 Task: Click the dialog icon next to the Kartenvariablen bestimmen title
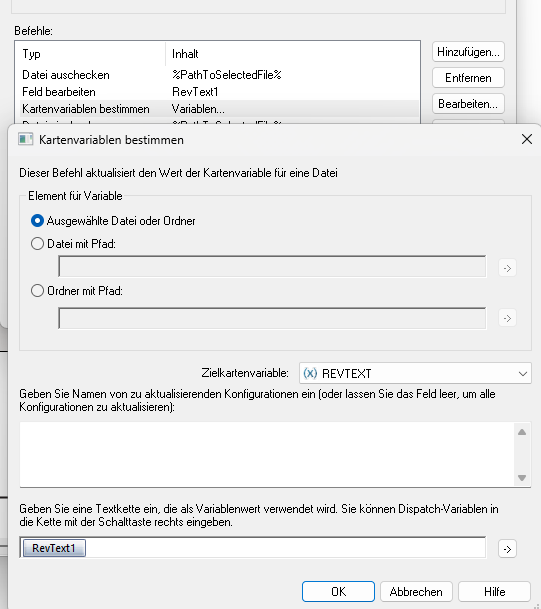(x=26, y=139)
